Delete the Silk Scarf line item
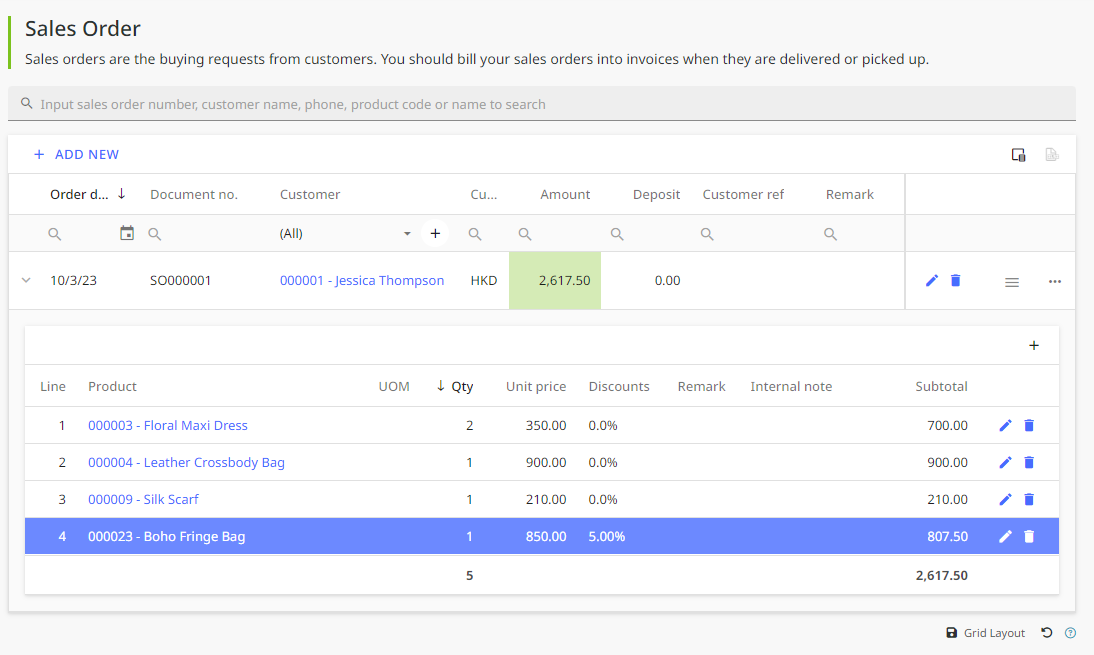Viewport: 1094px width, 655px height. point(1028,499)
